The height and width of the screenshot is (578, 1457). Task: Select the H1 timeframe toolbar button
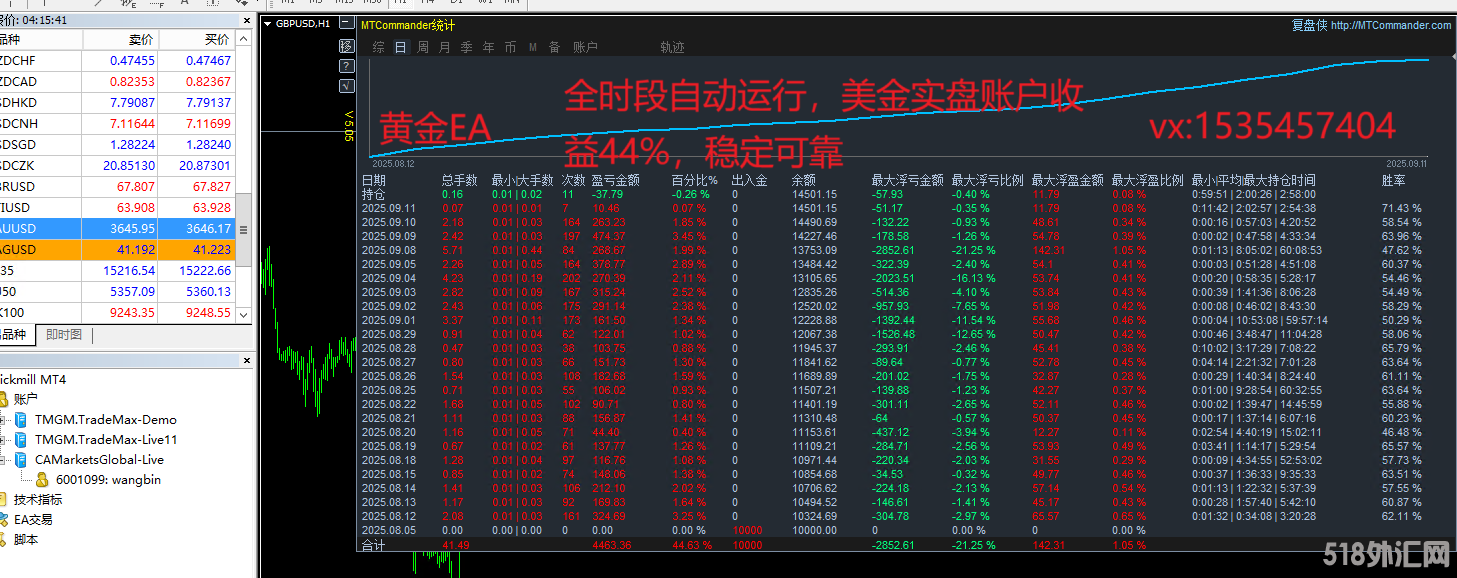(x=399, y=3)
